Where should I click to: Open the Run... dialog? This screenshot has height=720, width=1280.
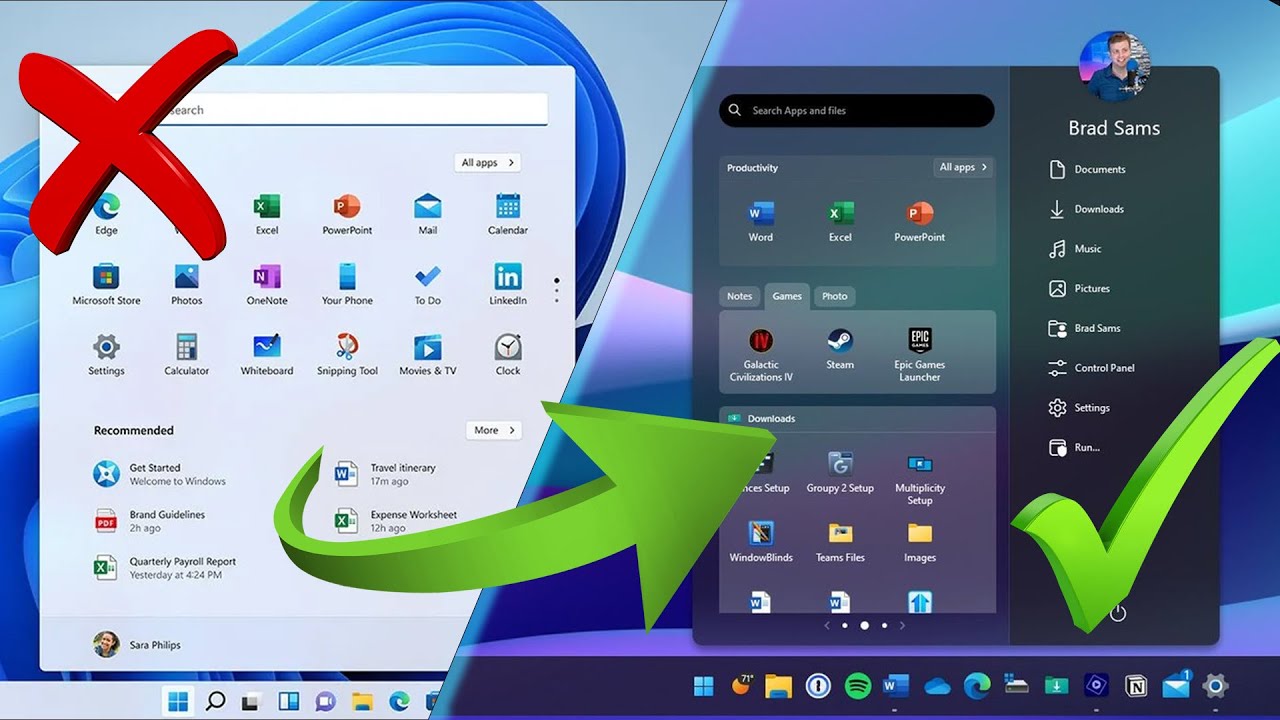coord(1074,448)
